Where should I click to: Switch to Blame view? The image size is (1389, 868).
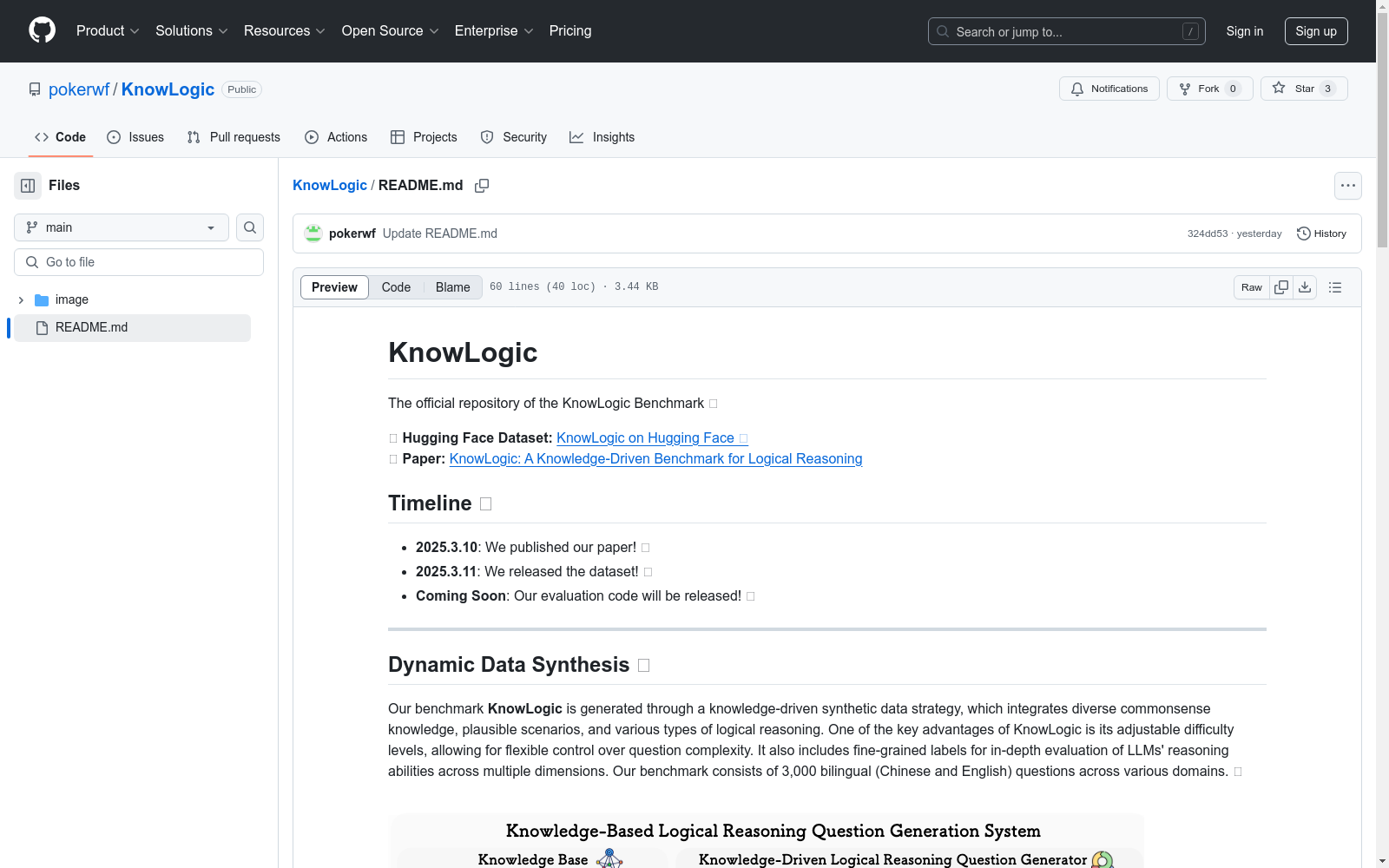[452, 287]
